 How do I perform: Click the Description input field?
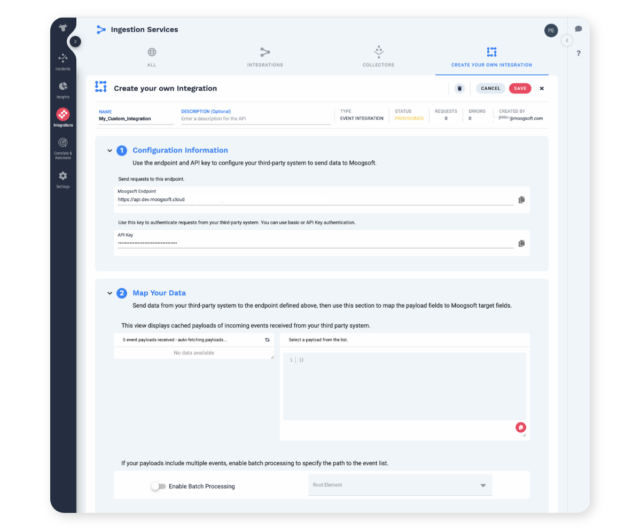[x=255, y=119]
